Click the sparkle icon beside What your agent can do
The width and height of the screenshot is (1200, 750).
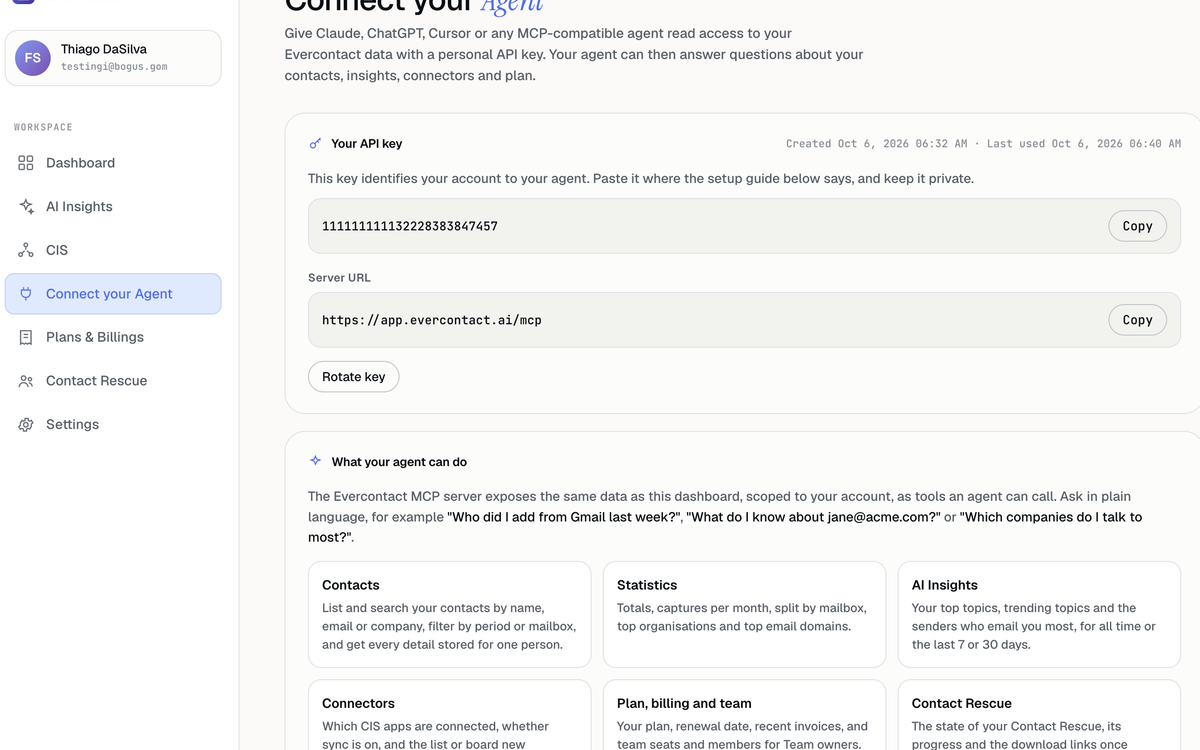[315, 461]
